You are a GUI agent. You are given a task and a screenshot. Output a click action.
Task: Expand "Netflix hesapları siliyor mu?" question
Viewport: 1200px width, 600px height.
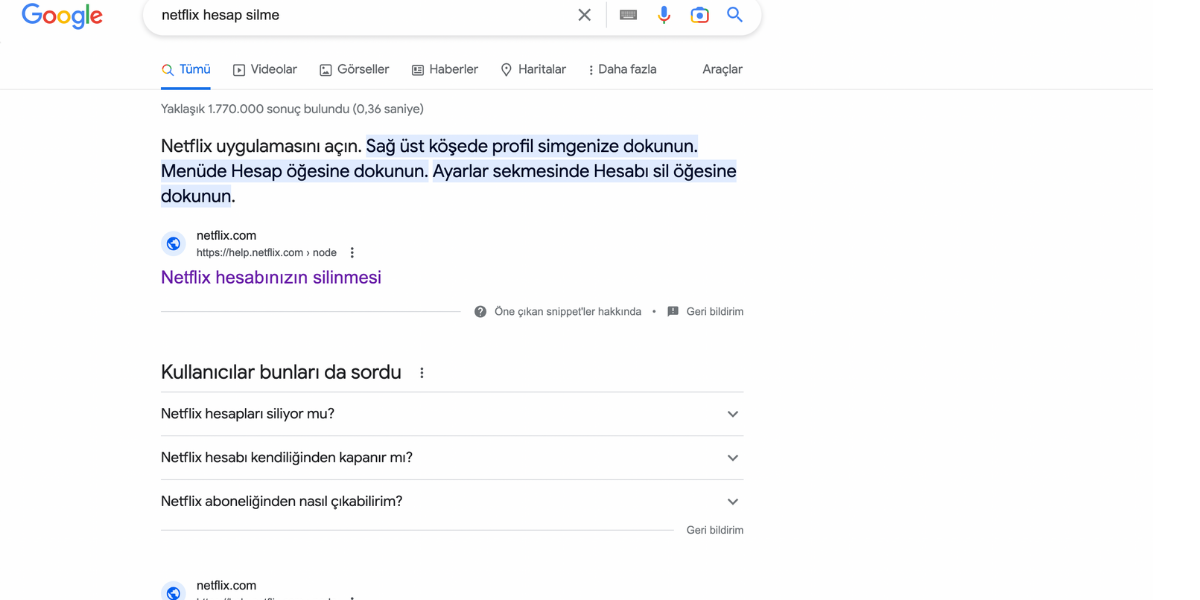(x=733, y=414)
